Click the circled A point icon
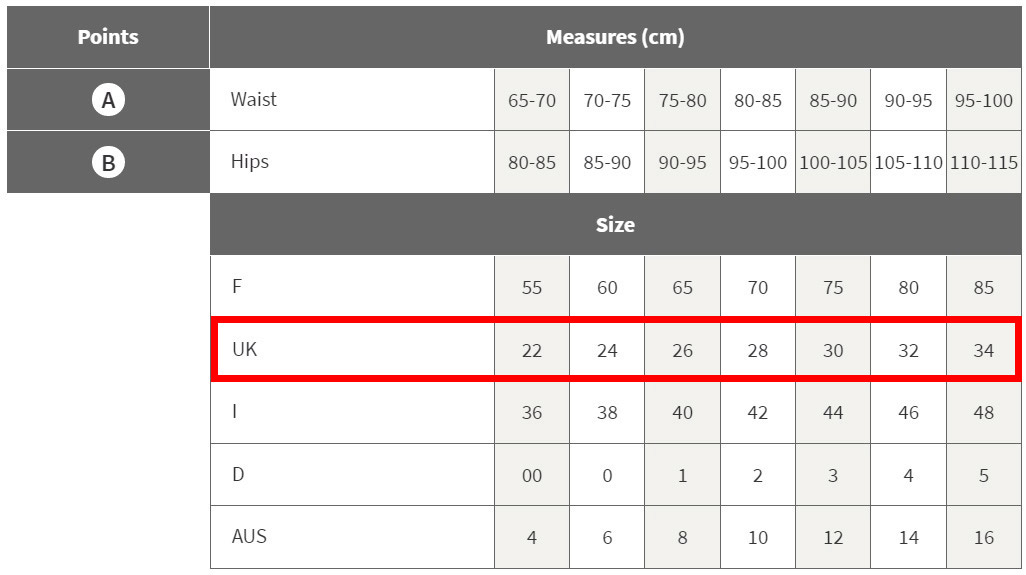Image resolution: width=1026 pixels, height=575 pixels. coord(108,100)
